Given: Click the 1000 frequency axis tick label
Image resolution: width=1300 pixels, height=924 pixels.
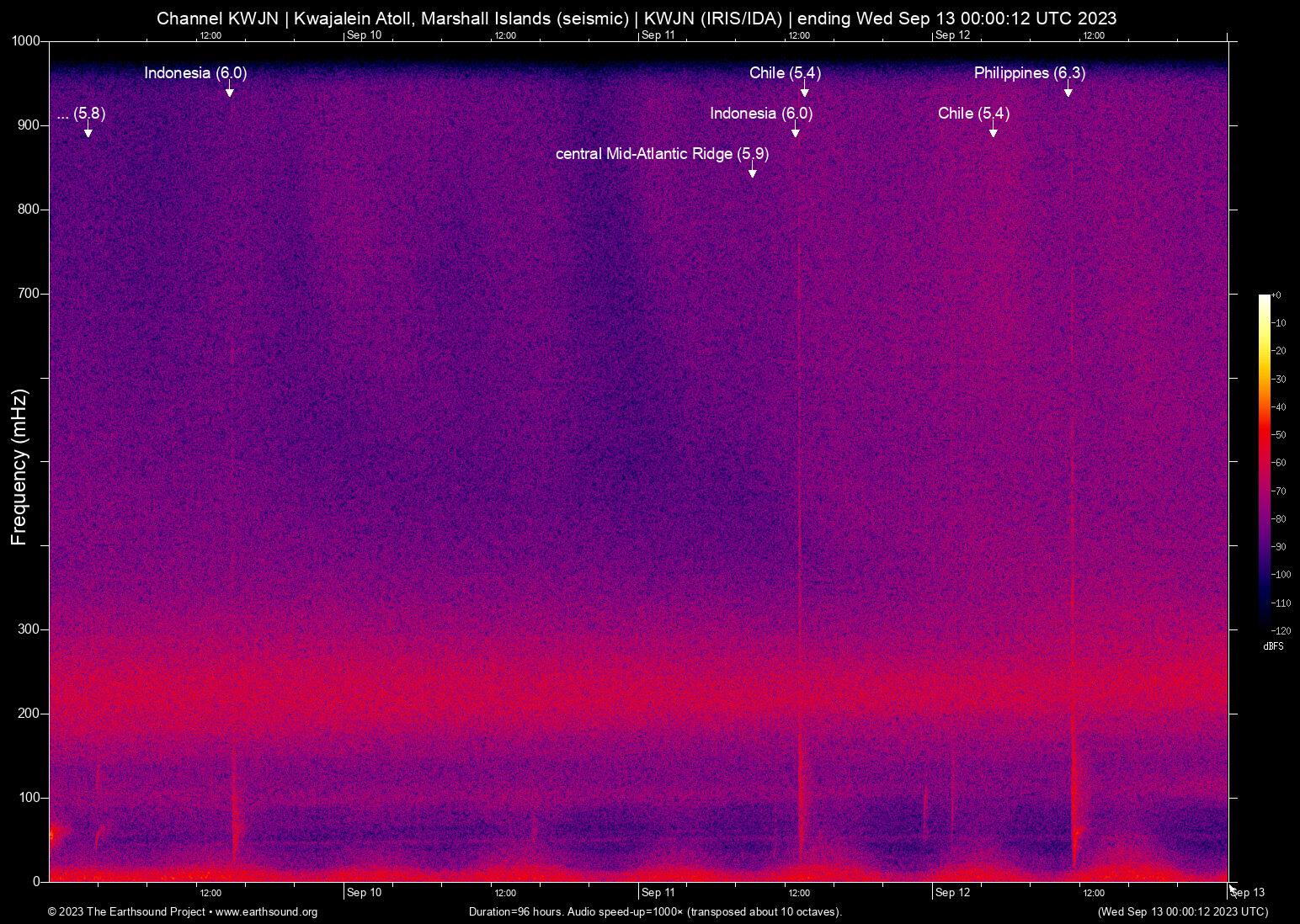Looking at the screenshot, I should (24, 40).
